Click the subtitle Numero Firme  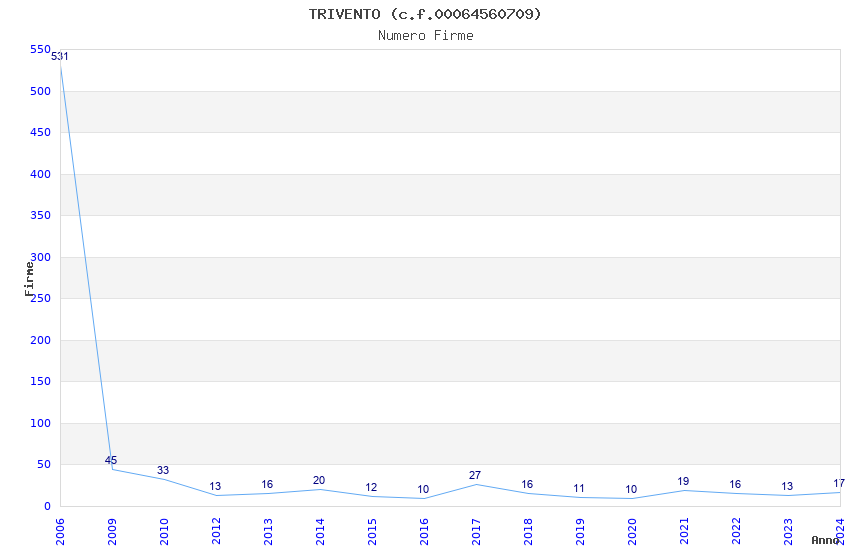tap(426, 35)
